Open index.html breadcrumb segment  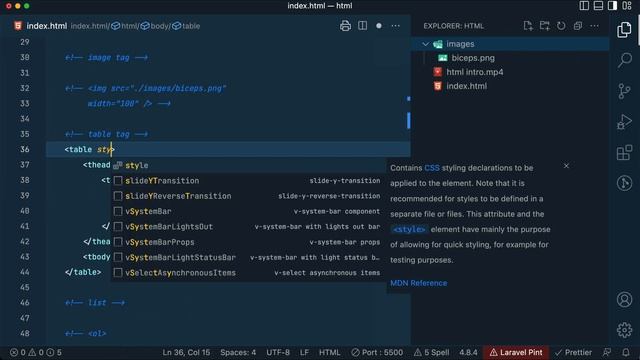coord(89,26)
